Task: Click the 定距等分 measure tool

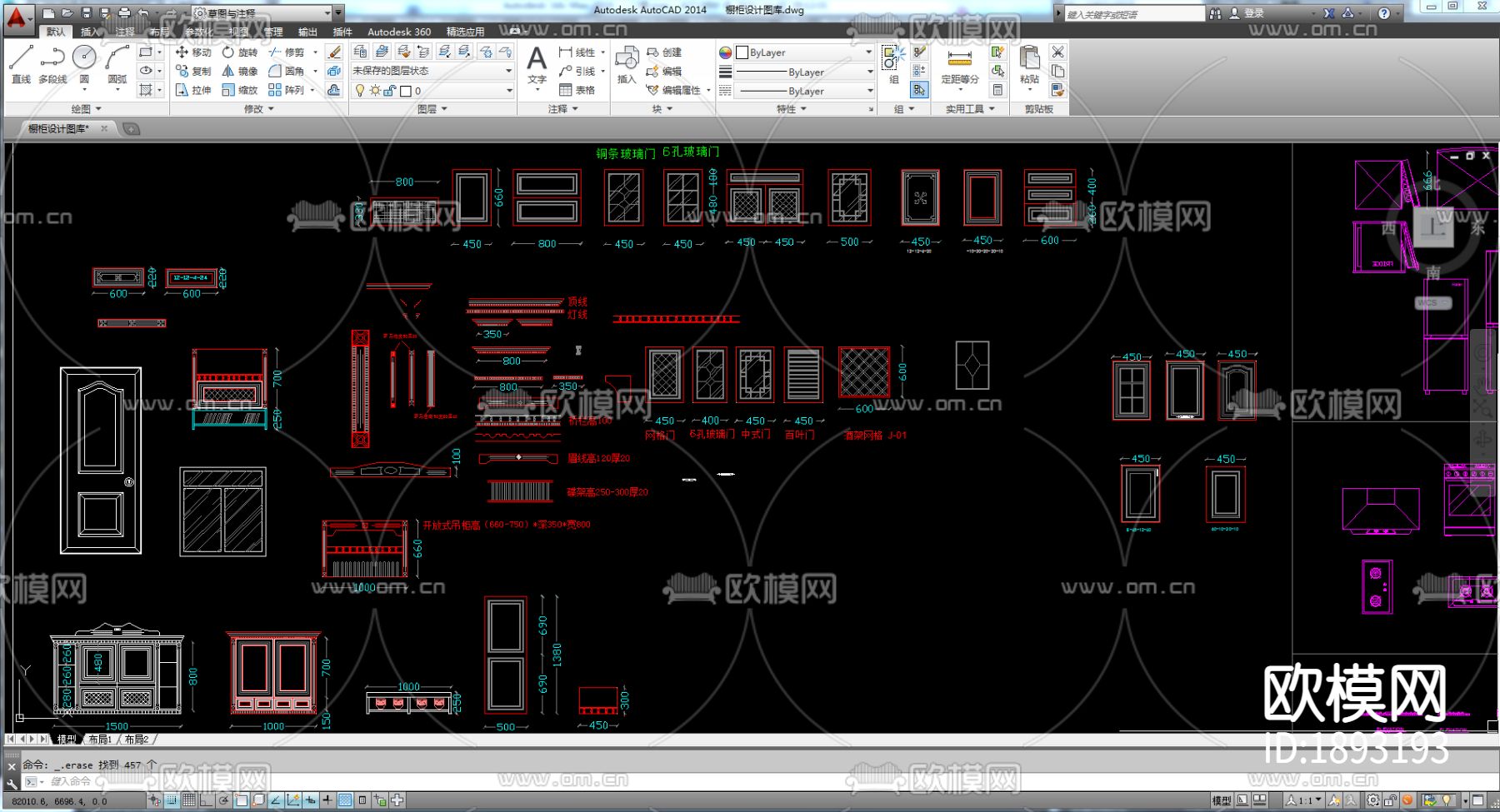Action: (x=959, y=65)
